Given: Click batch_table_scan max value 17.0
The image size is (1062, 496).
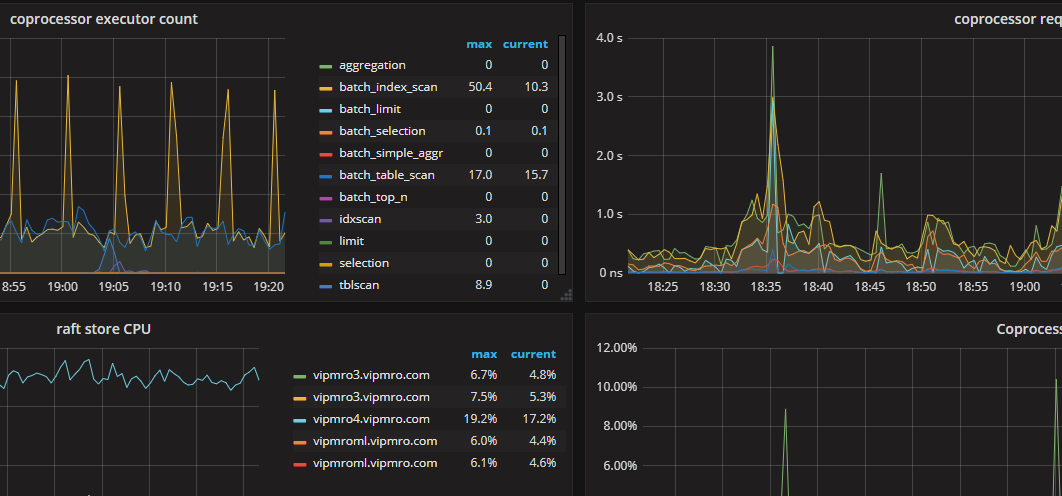Looking at the screenshot, I should (480, 175).
